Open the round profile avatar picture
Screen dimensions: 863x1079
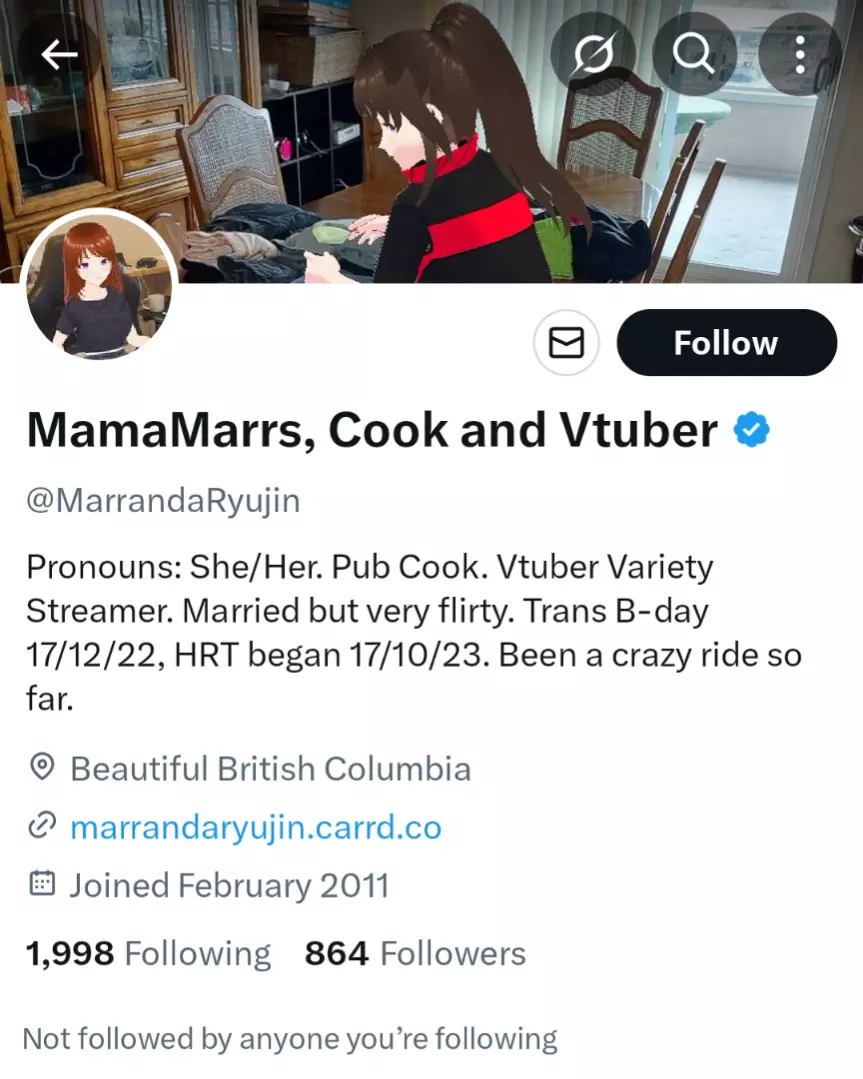coord(98,287)
